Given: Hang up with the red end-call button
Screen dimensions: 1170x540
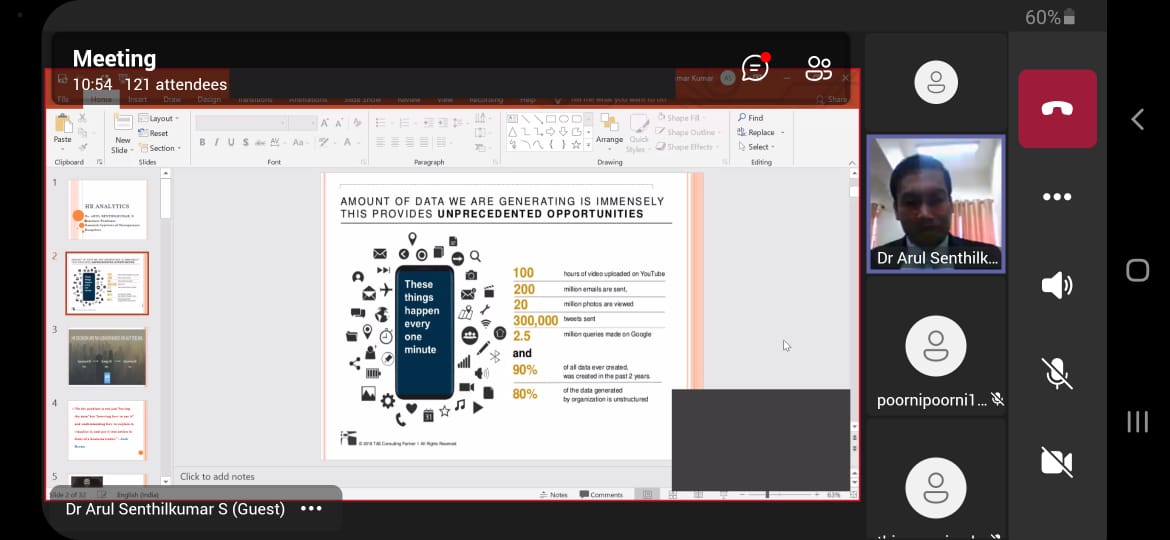Looking at the screenshot, I should 1057,109.
